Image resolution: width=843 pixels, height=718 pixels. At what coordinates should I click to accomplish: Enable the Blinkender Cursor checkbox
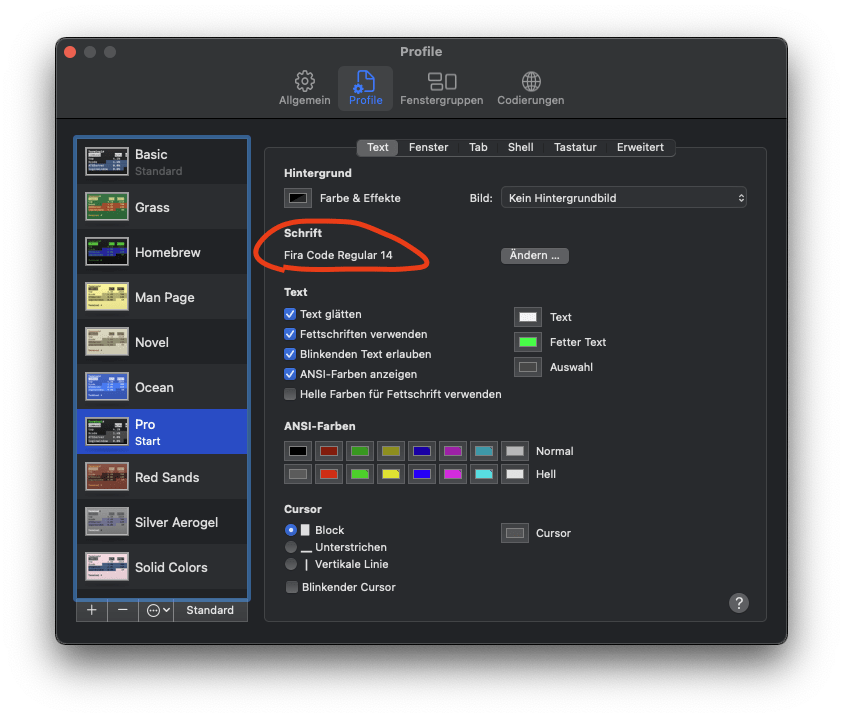click(x=292, y=587)
